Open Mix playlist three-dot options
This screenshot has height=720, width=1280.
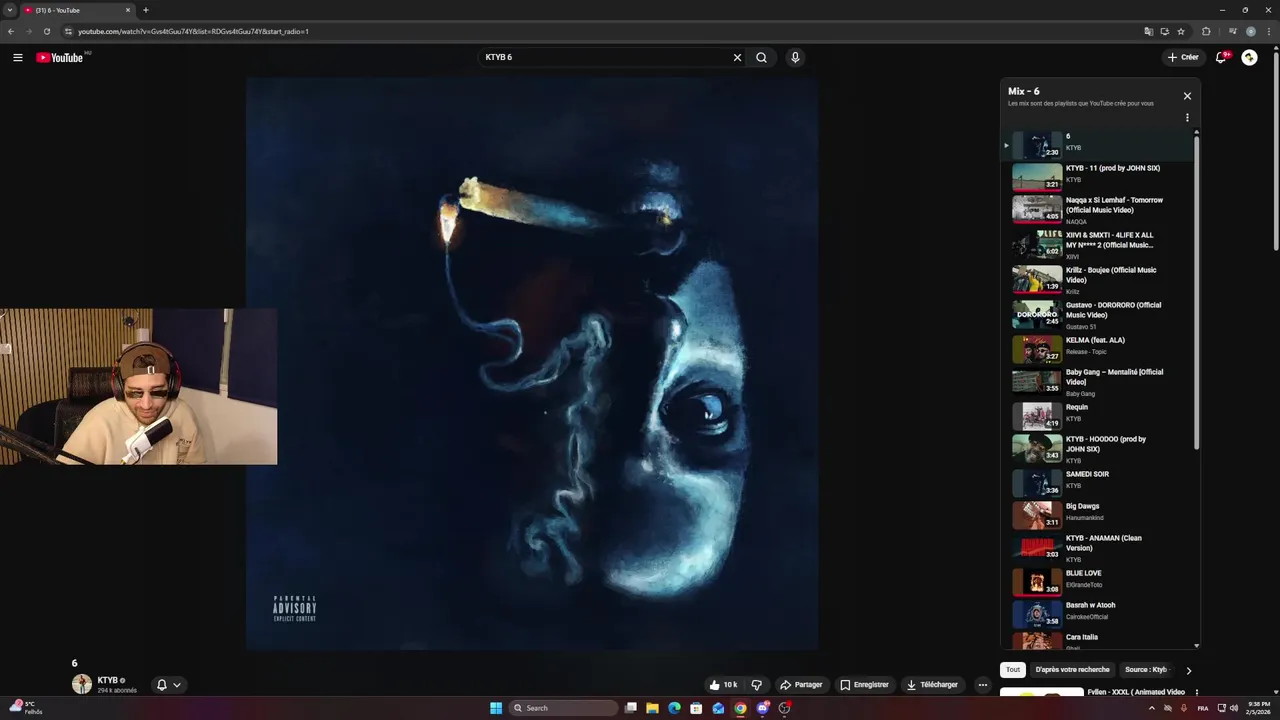coord(1187,118)
